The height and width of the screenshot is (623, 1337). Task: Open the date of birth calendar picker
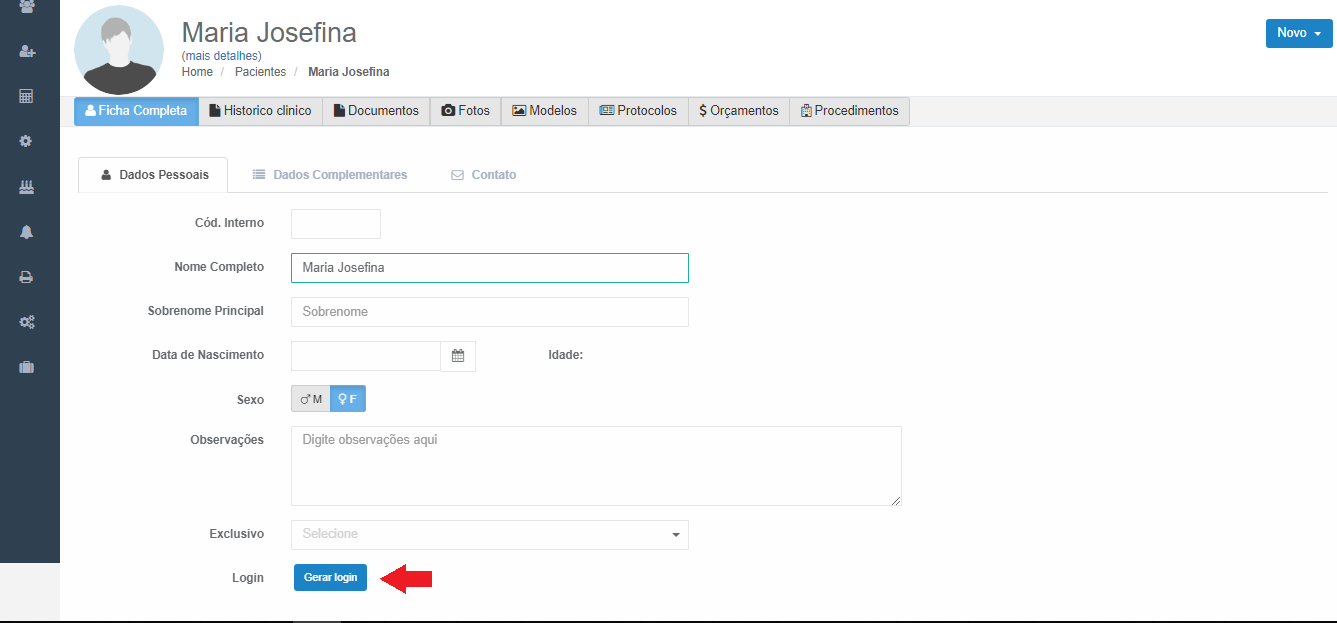tap(458, 356)
